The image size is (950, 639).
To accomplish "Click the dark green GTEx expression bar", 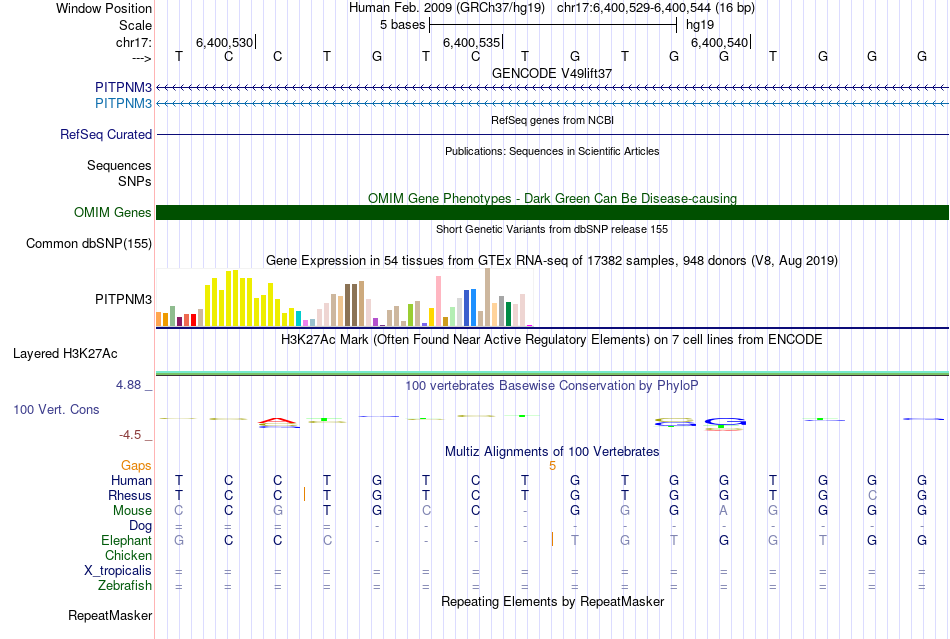I will point(509,314).
